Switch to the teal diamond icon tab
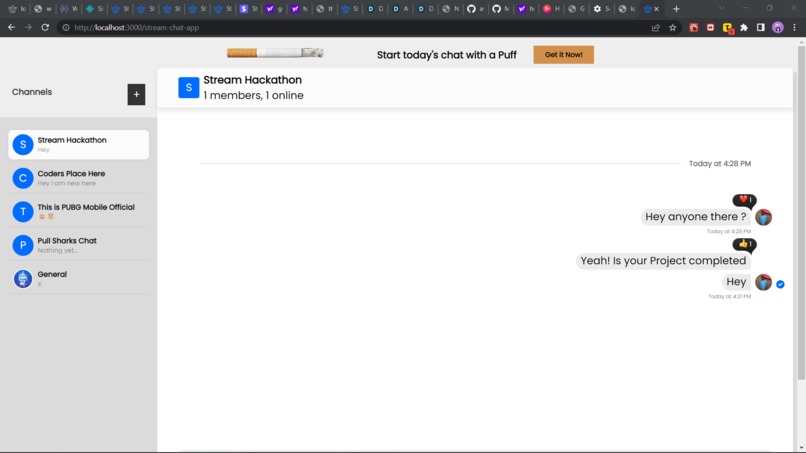Screen dimensions: 806x453 [x=94, y=9]
